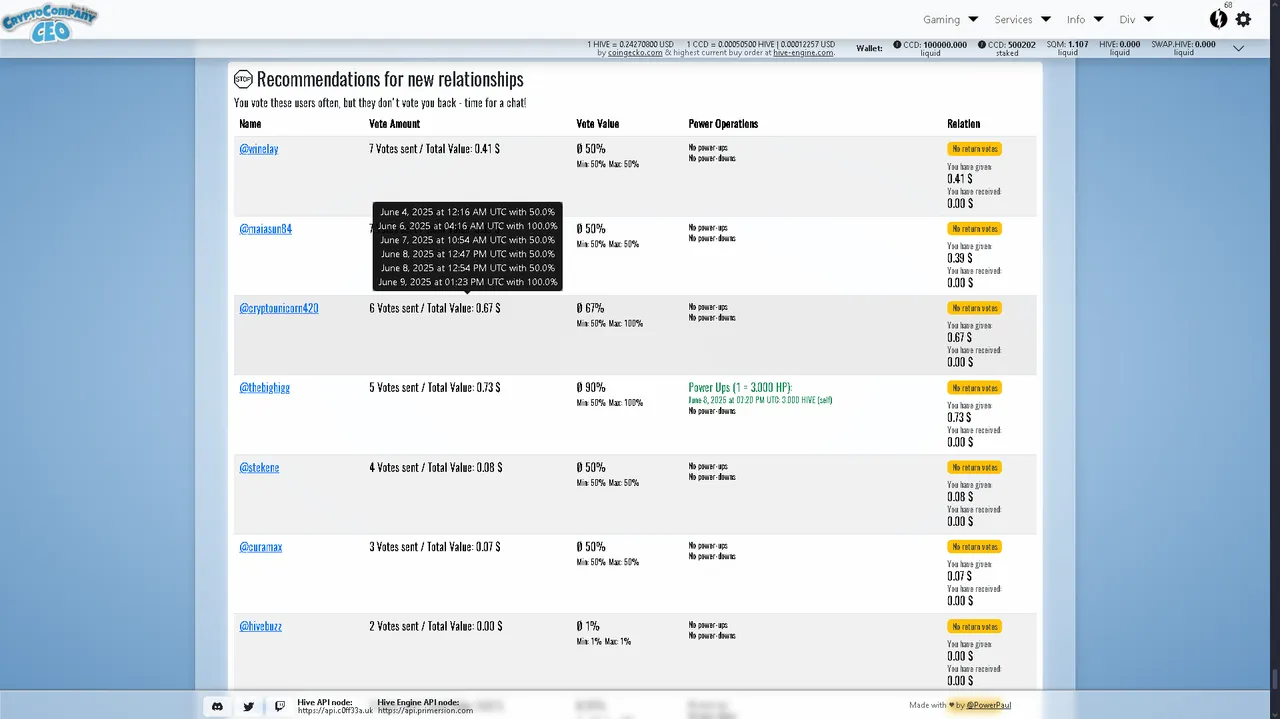This screenshot has width=1280, height=719.
Task: Click the 'Ø 67%' vote value
Action: coord(591,308)
